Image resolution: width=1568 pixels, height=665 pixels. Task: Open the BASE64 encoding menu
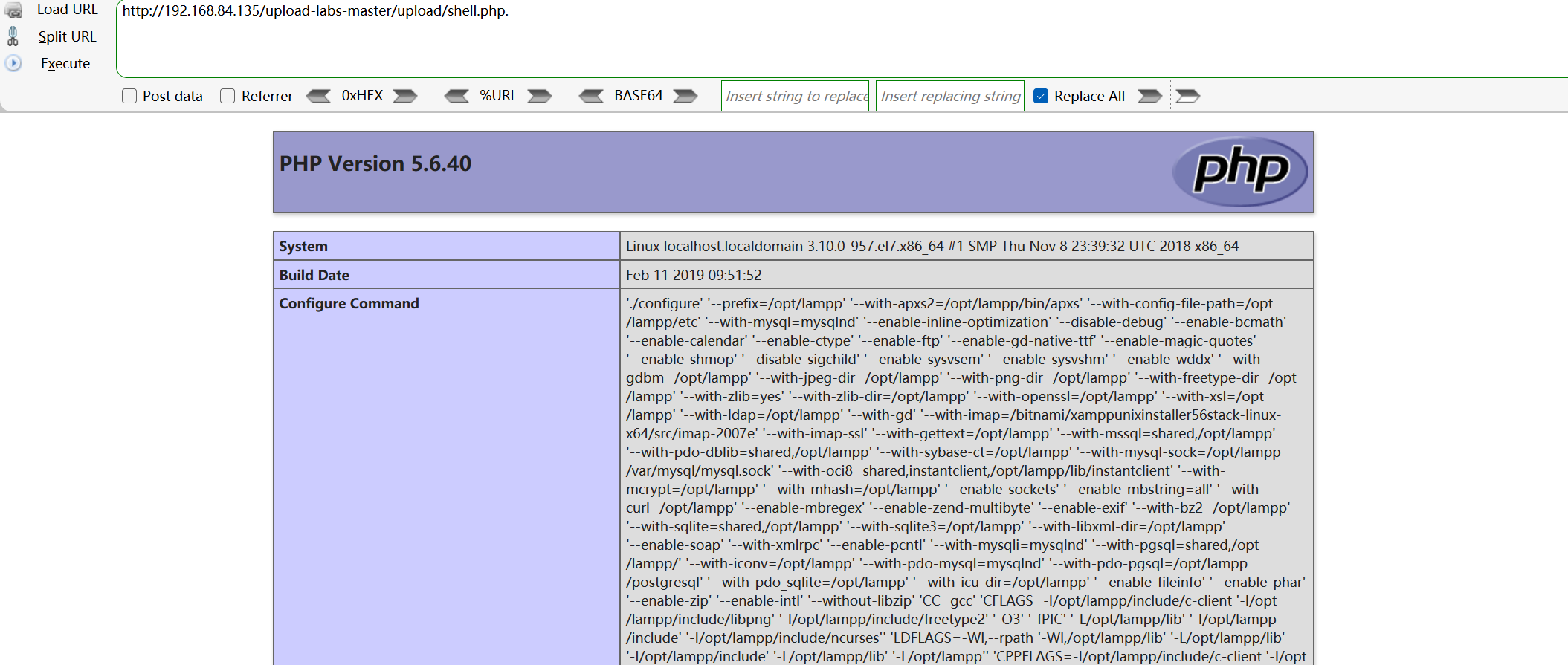coord(639,96)
